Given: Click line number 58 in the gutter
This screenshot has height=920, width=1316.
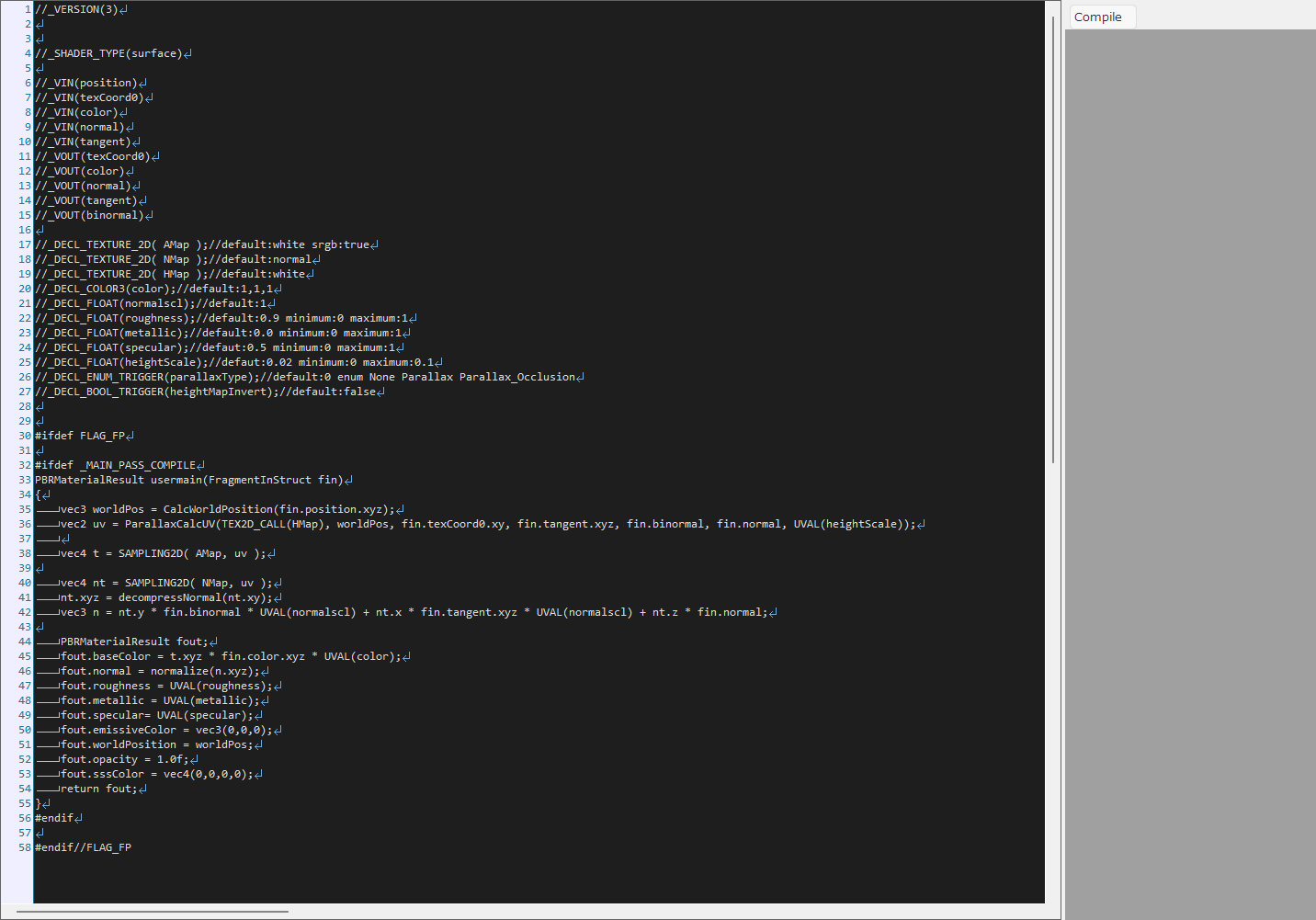Looking at the screenshot, I should [24, 847].
